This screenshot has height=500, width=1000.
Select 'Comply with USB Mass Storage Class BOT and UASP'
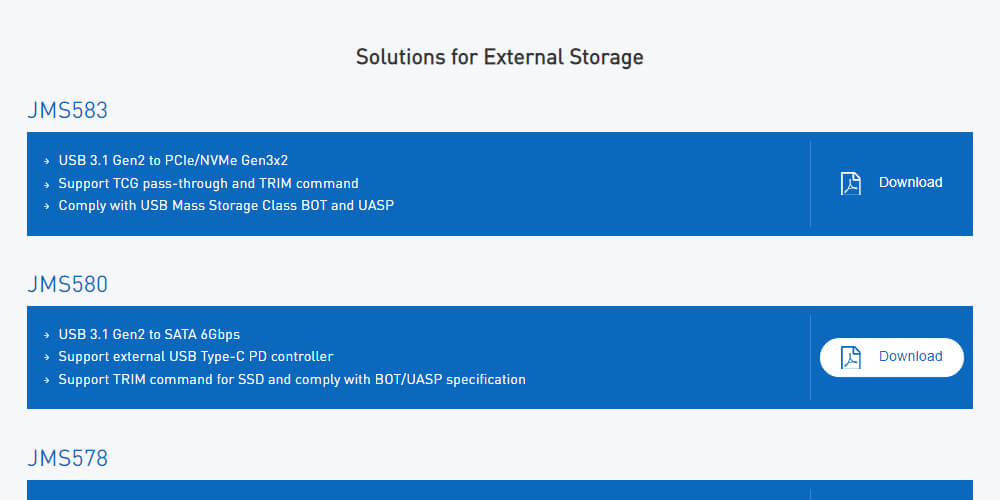click(226, 206)
